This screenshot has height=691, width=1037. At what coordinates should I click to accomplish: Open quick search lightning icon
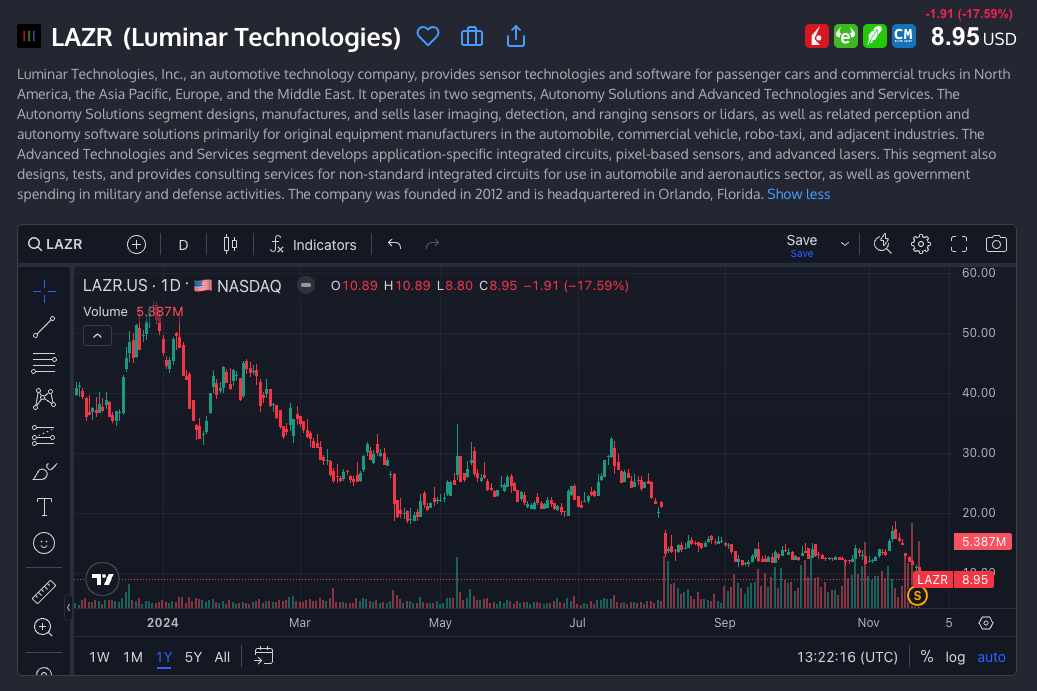coord(883,244)
